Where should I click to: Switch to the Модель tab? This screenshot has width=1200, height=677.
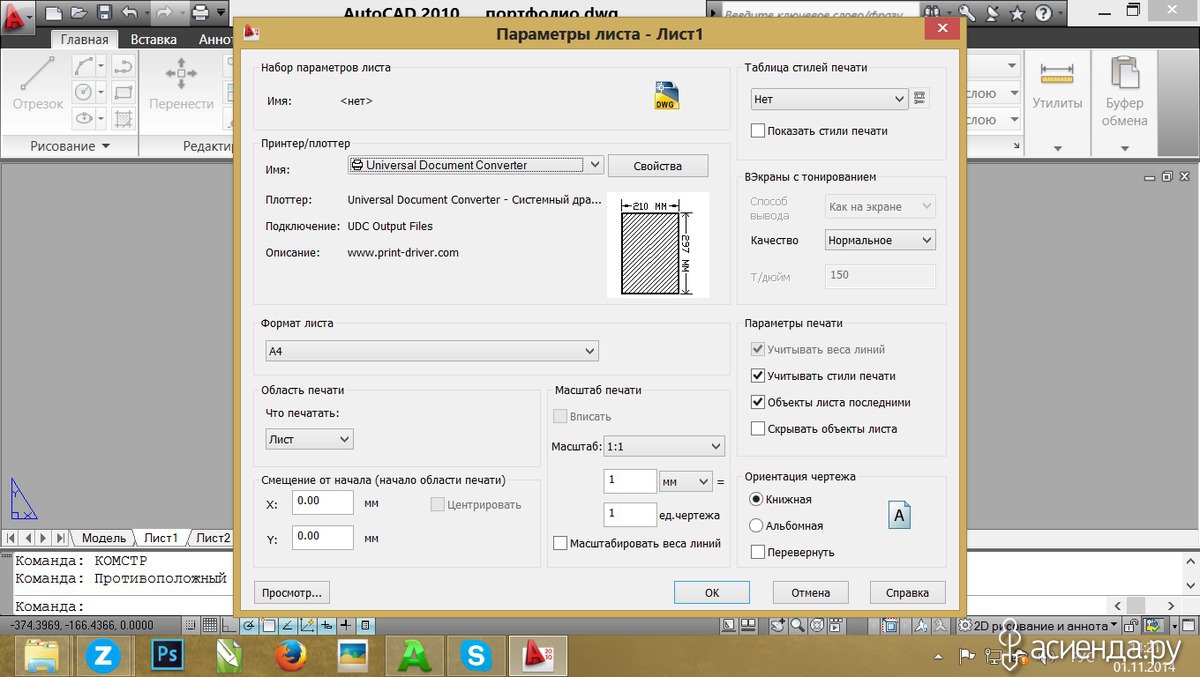coord(104,538)
